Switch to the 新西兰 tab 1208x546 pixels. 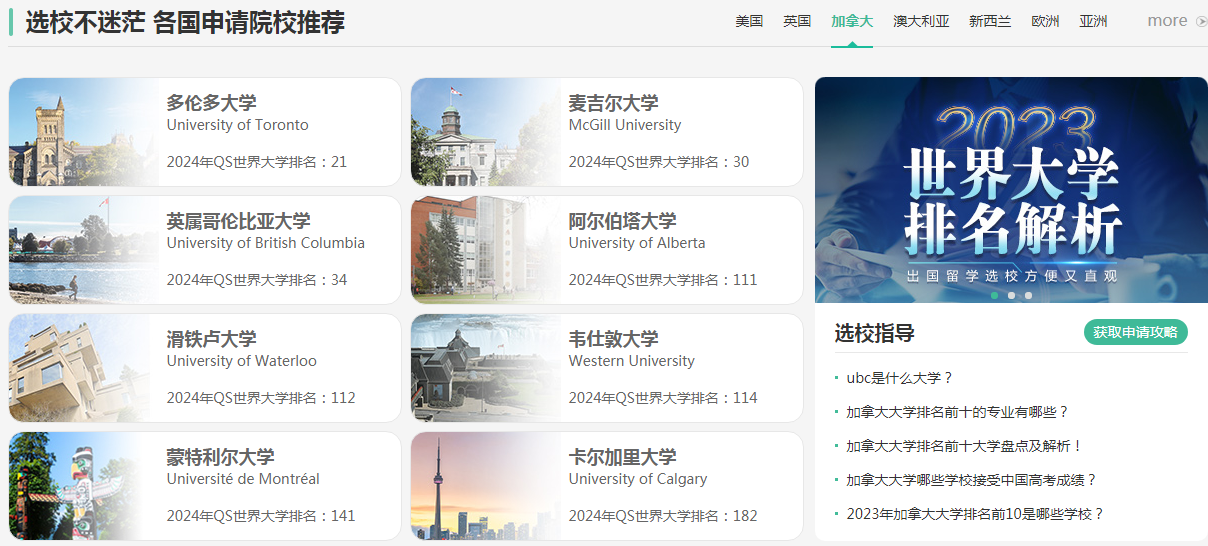click(990, 21)
